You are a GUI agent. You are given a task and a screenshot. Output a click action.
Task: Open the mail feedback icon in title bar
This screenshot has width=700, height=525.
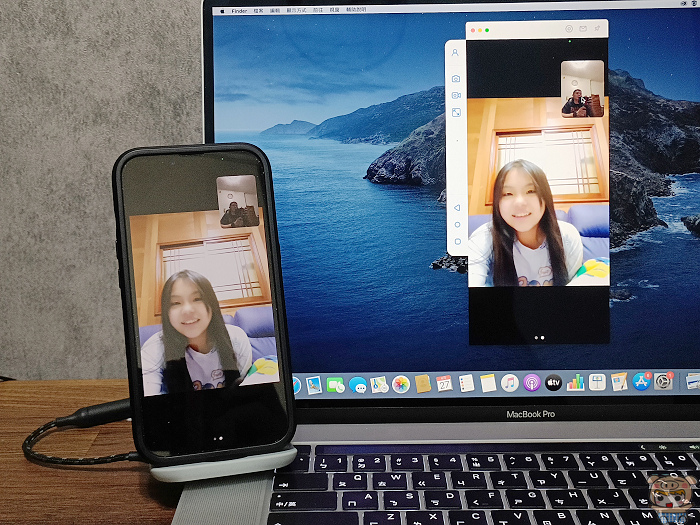[x=583, y=29]
